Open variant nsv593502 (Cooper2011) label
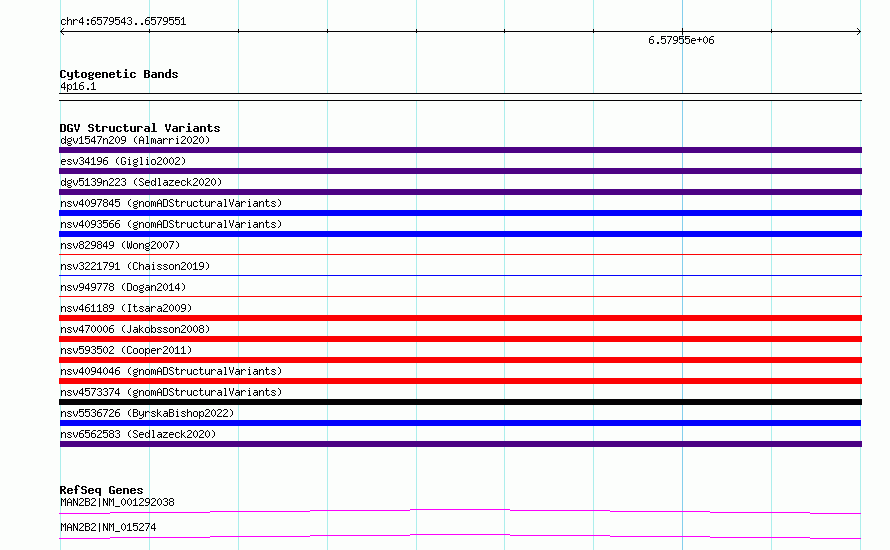 point(126,350)
